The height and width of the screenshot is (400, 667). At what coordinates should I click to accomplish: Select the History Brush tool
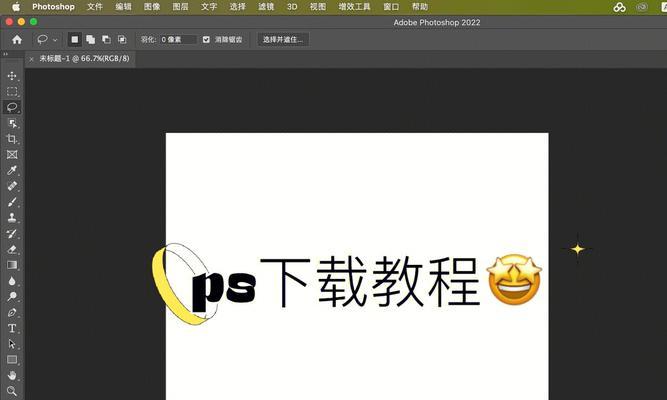point(12,233)
